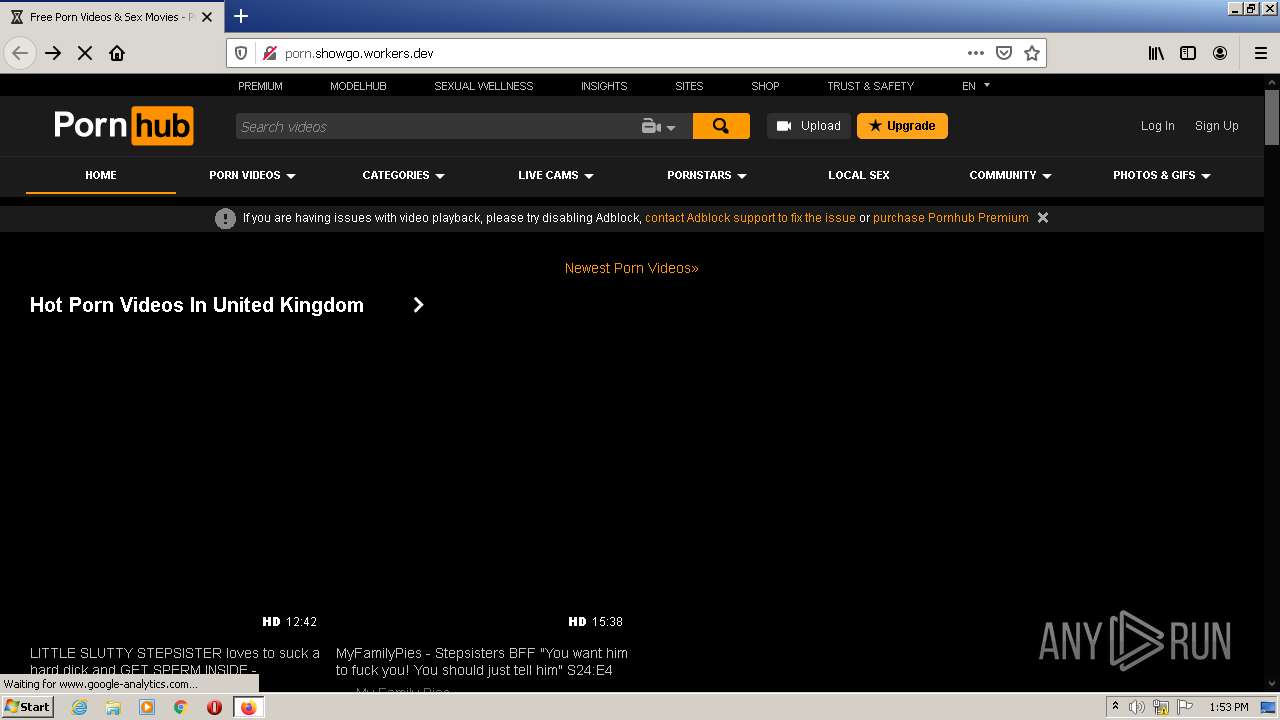The height and width of the screenshot is (720, 1280).
Task: Open the search type camera dropdown
Action: point(659,127)
